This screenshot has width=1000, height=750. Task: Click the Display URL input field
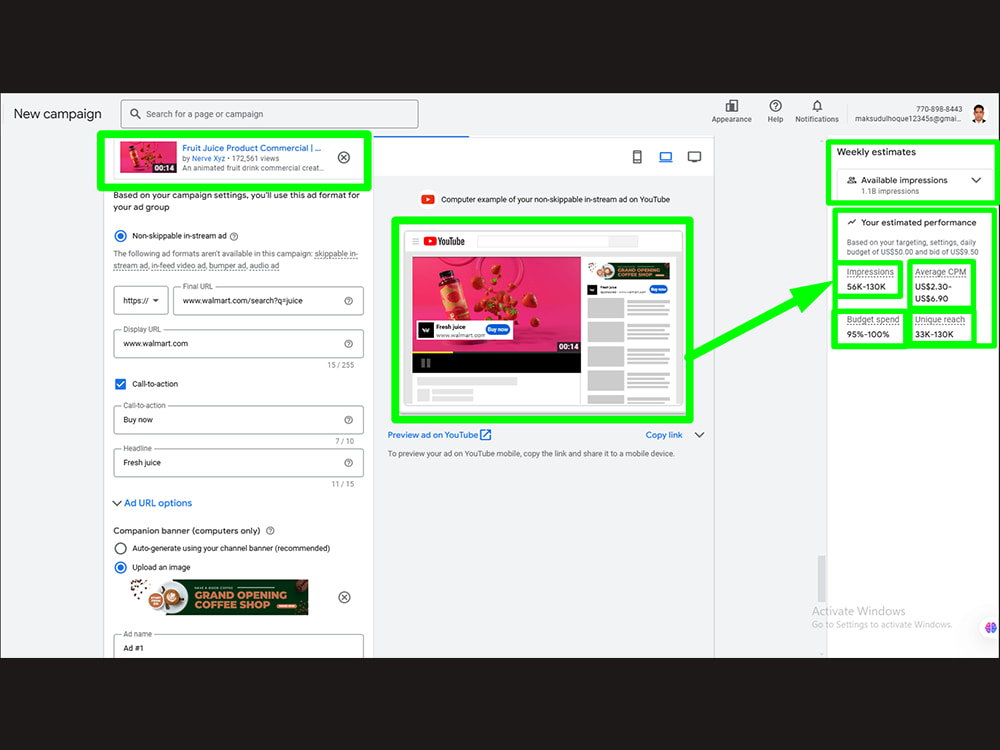point(239,344)
